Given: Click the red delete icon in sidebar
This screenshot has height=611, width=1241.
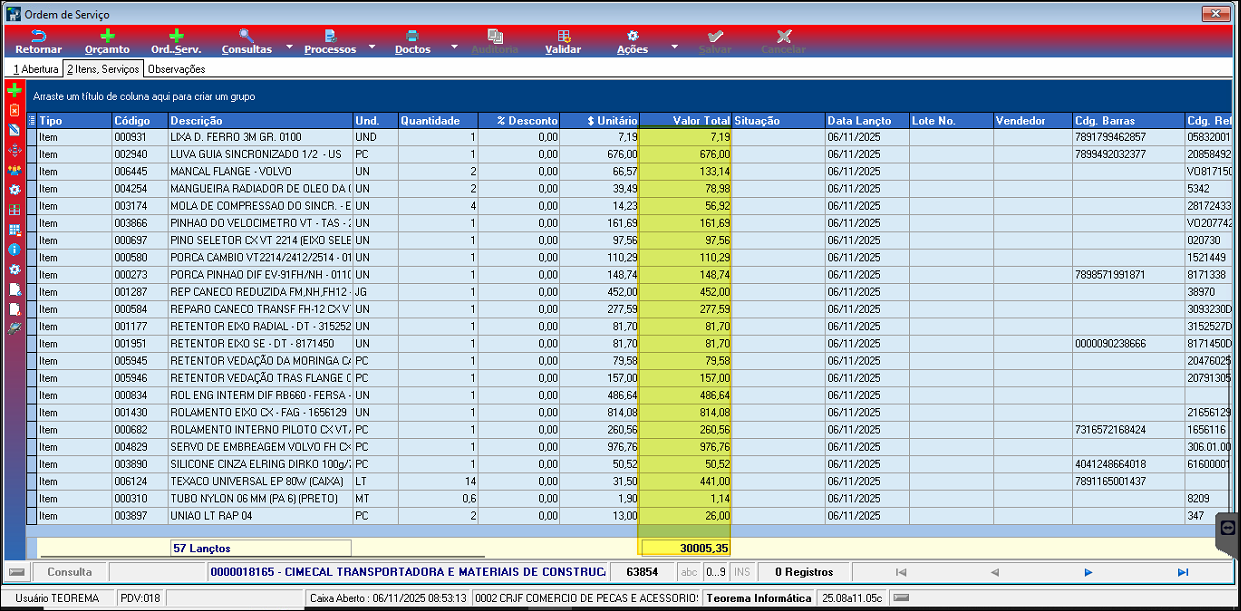Looking at the screenshot, I should point(14,110).
